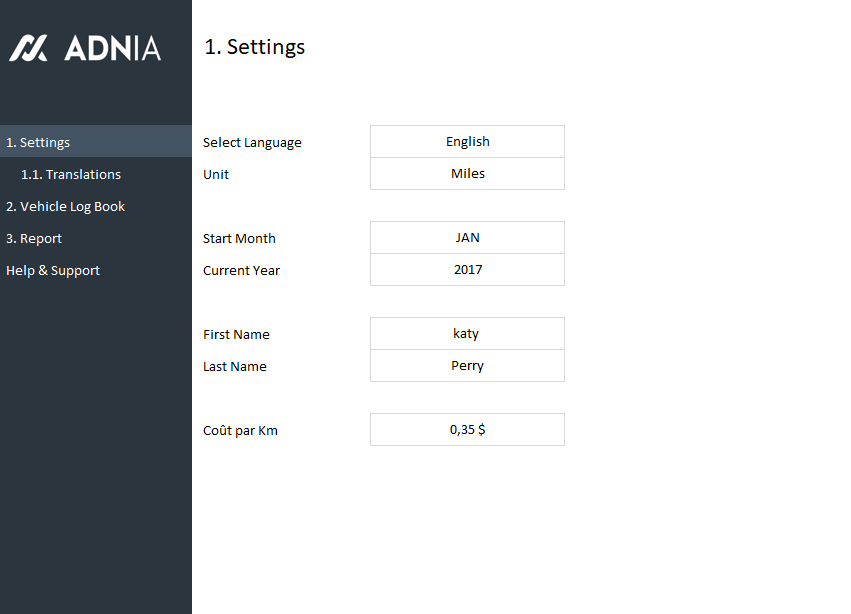851x614 pixels.
Task: Select the Current Year field showing 2017
Action: click(467, 270)
